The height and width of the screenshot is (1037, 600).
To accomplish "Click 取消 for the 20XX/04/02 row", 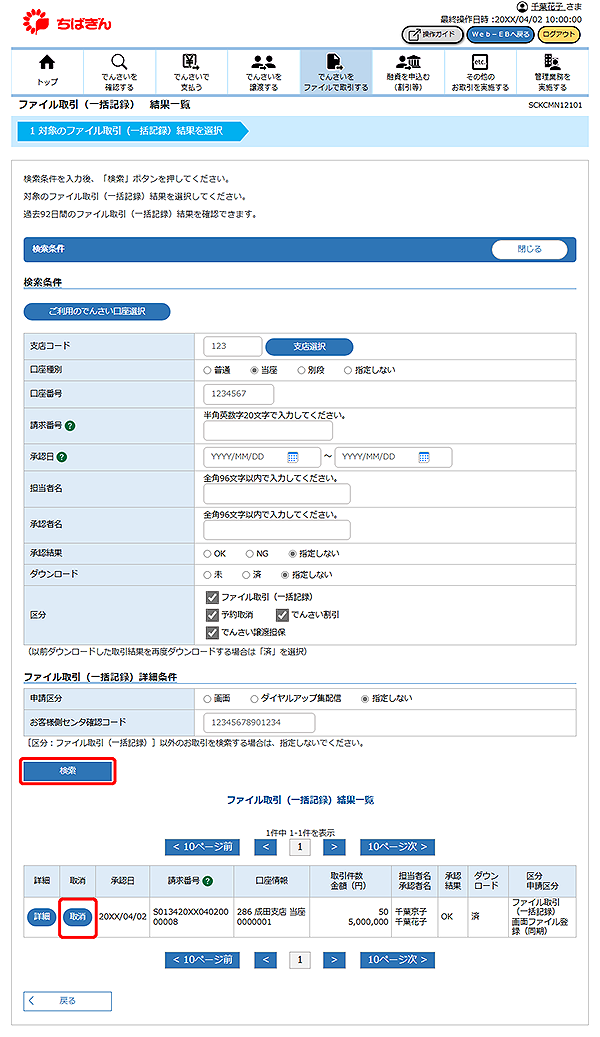I will point(78,917).
